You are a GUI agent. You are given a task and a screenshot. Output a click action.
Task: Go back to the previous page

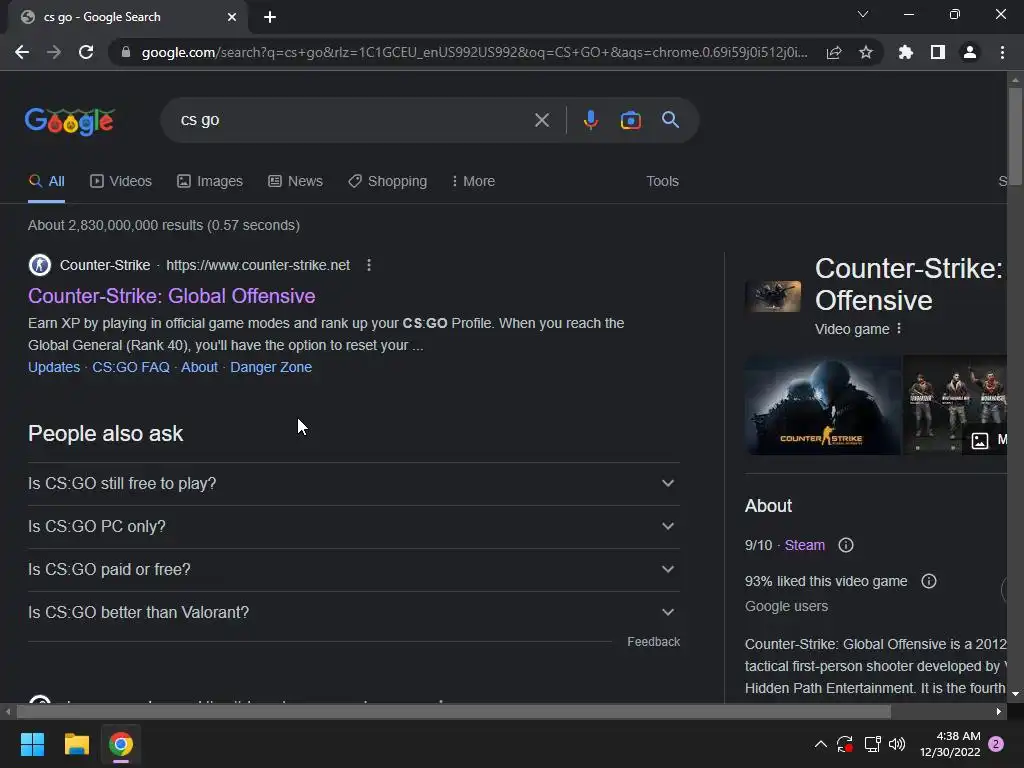coord(22,52)
